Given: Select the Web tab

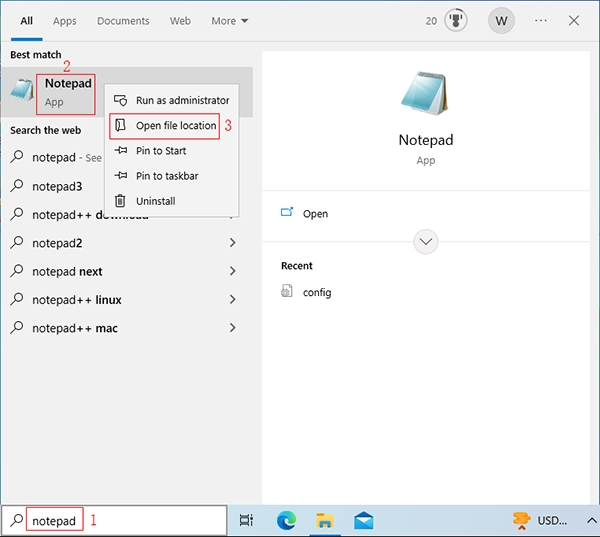Looking at the screenshot, I should click(x=180, y=21).
